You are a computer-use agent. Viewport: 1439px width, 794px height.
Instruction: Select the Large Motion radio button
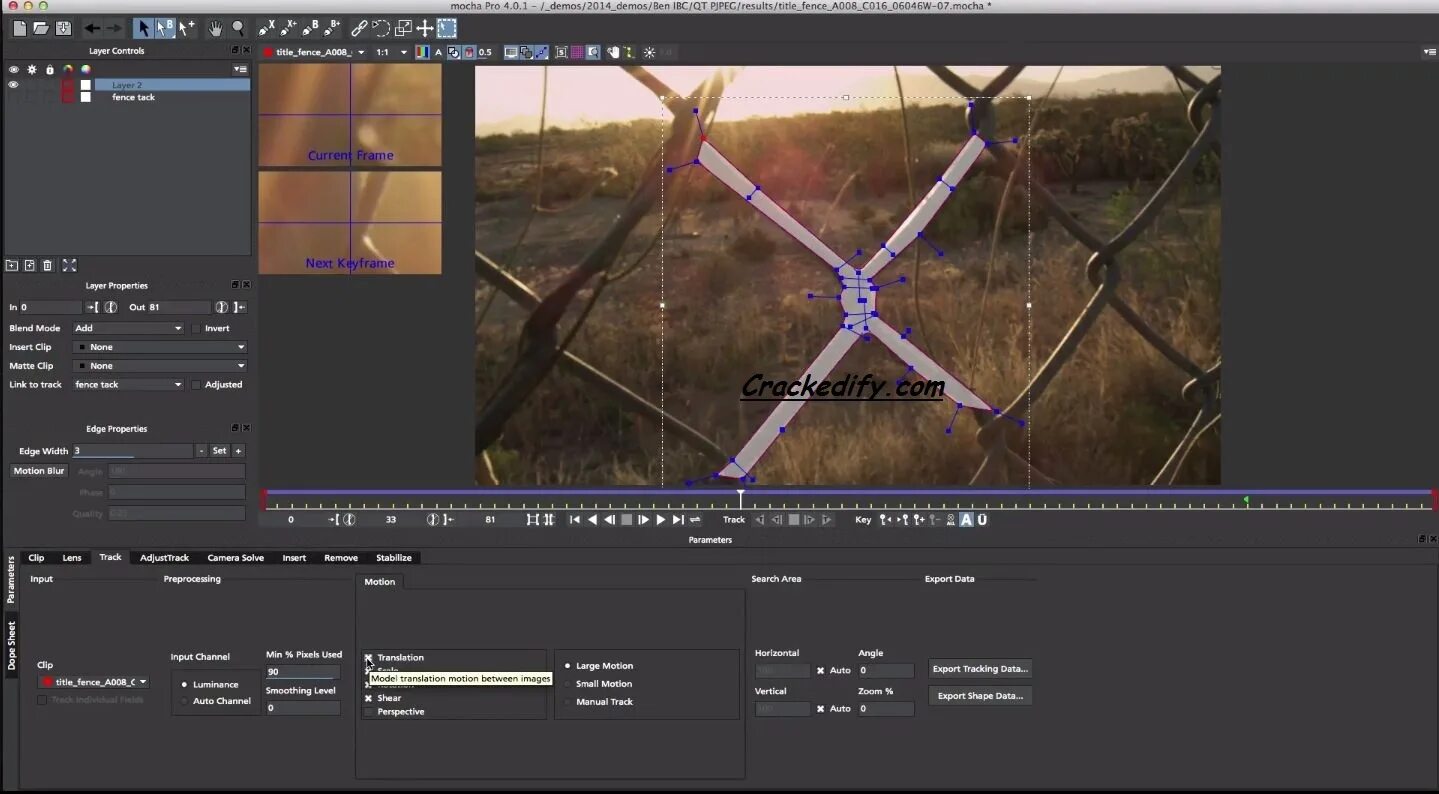click(568, 666)
